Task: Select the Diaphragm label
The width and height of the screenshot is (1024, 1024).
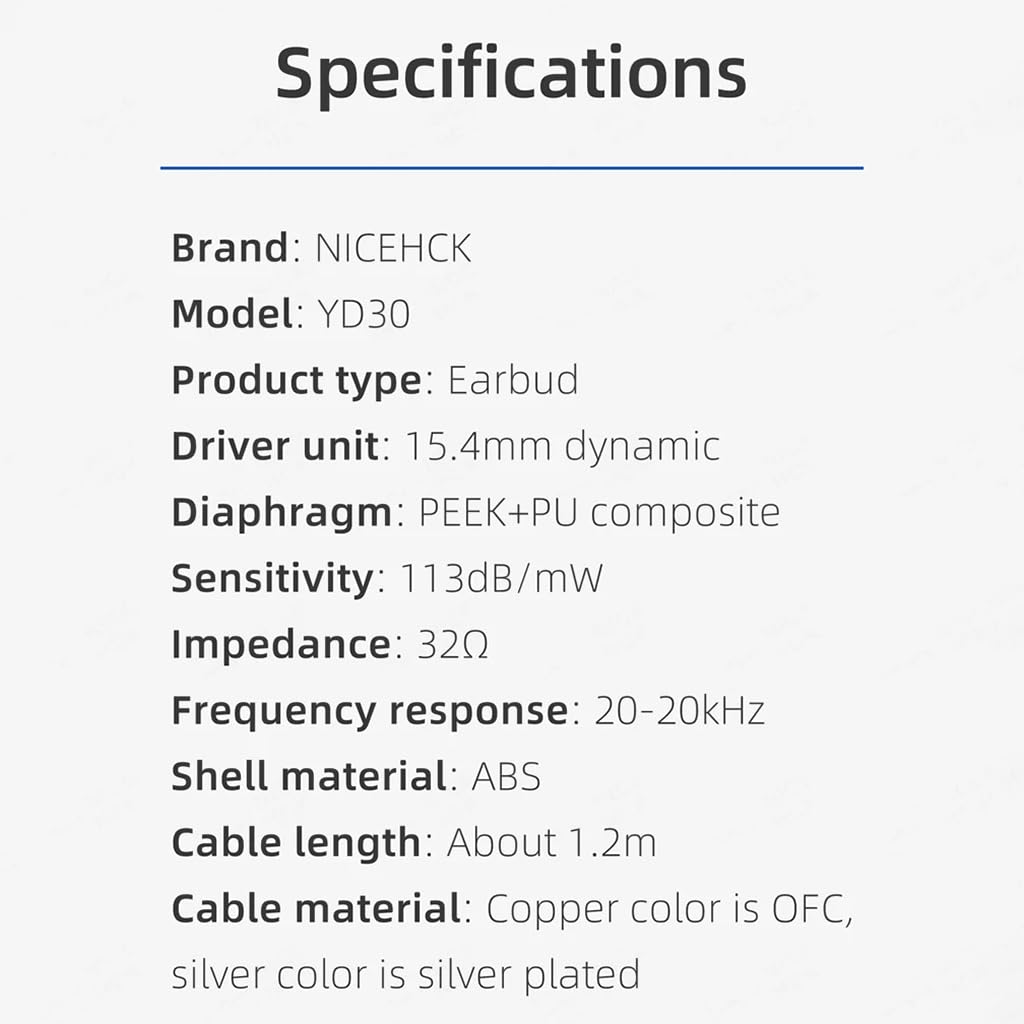Action: 281,512
